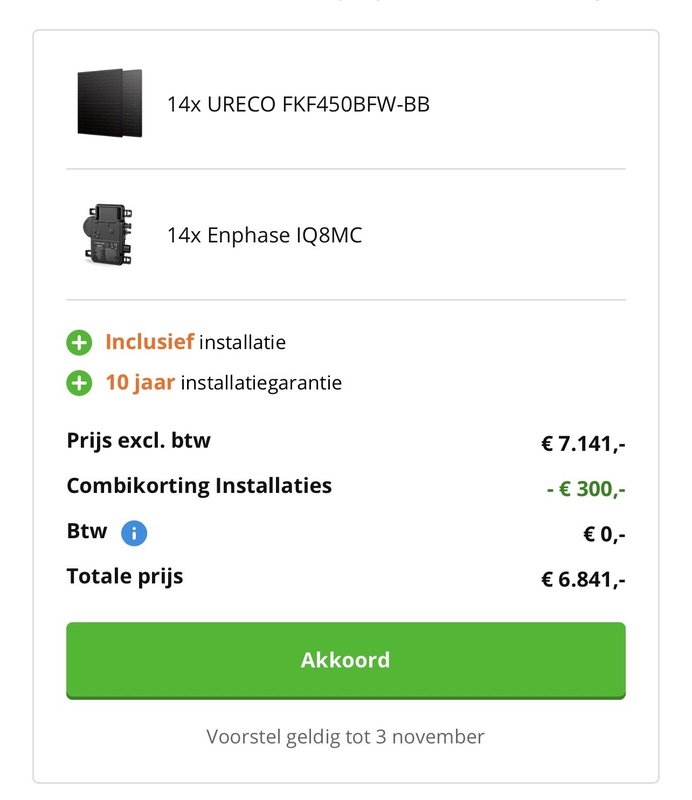Click the 14x URECO FKF450BFW-BB product name
This screenshot has width=692, height=800.
[298, 104]
